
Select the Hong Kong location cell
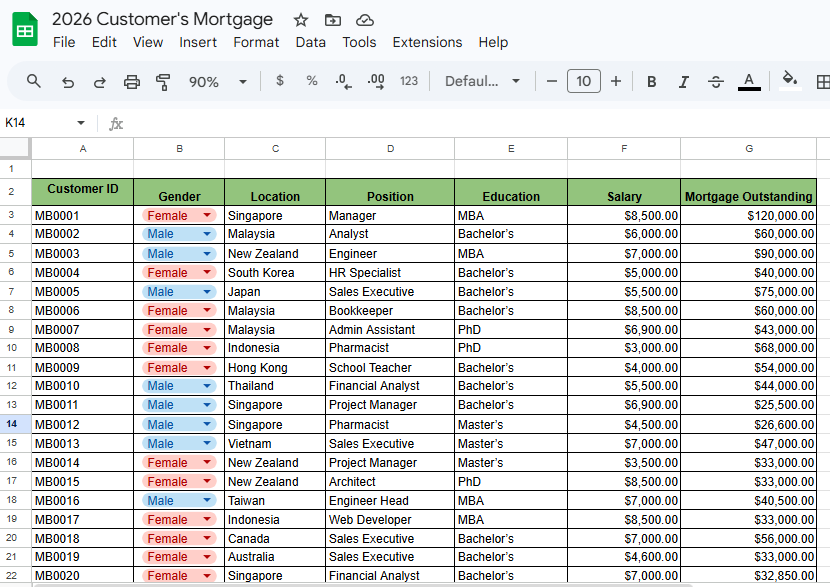(x=275, y=368)
